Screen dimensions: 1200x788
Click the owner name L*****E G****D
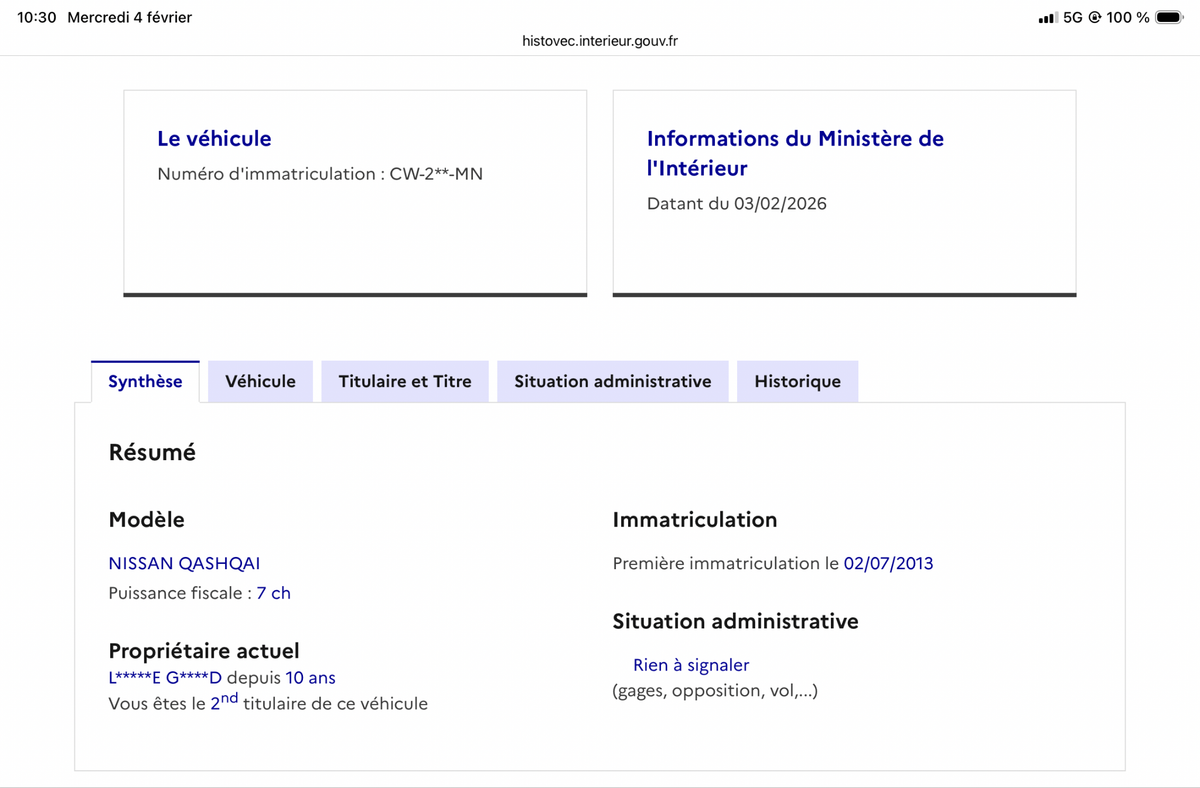click(165, 678)
